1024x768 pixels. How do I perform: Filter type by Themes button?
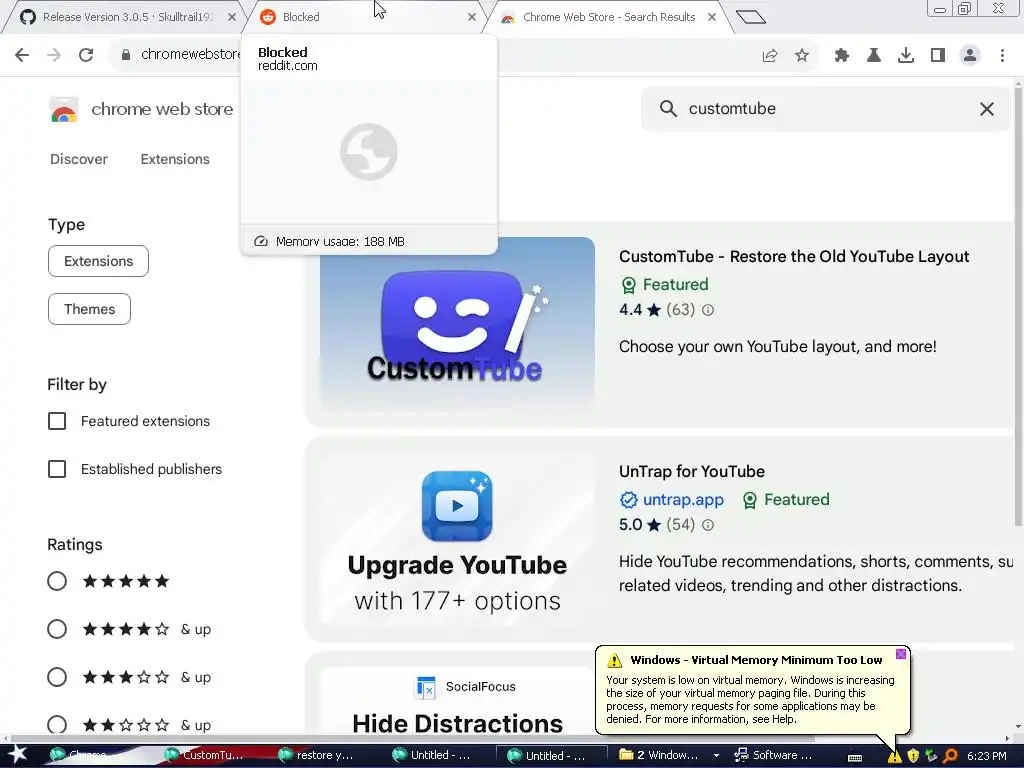click(x=89, y=310)
